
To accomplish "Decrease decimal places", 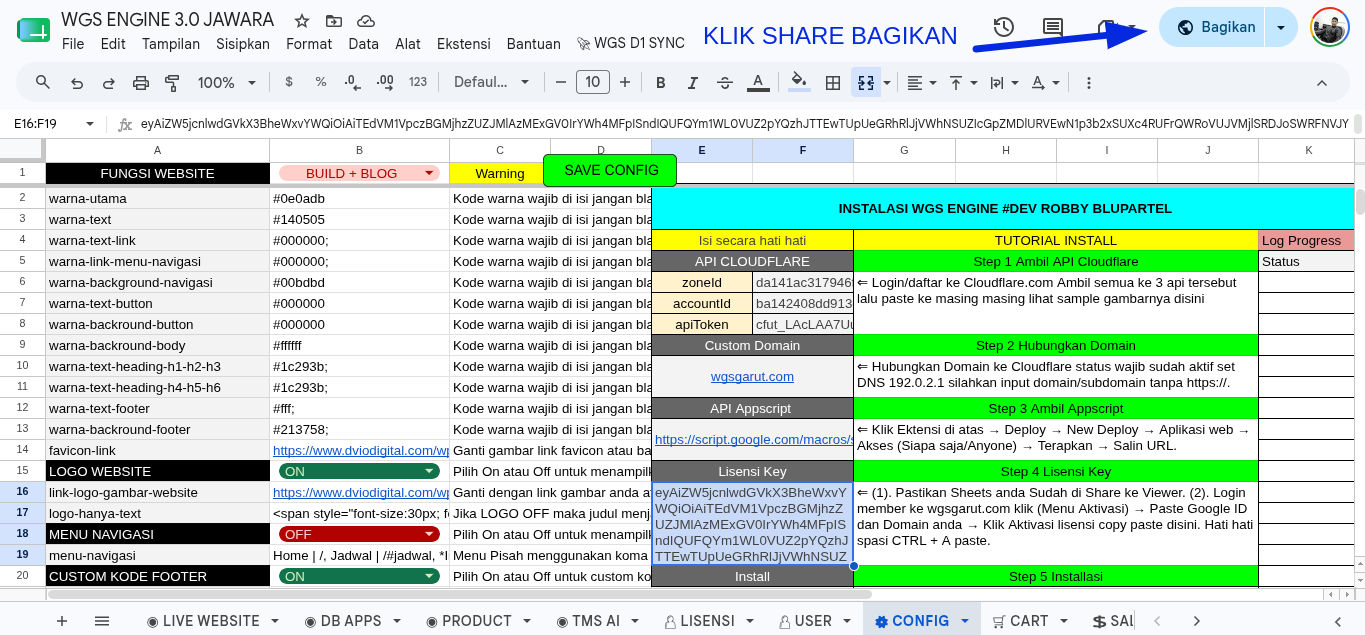I will pyautogui.click(x=352, y=82).
